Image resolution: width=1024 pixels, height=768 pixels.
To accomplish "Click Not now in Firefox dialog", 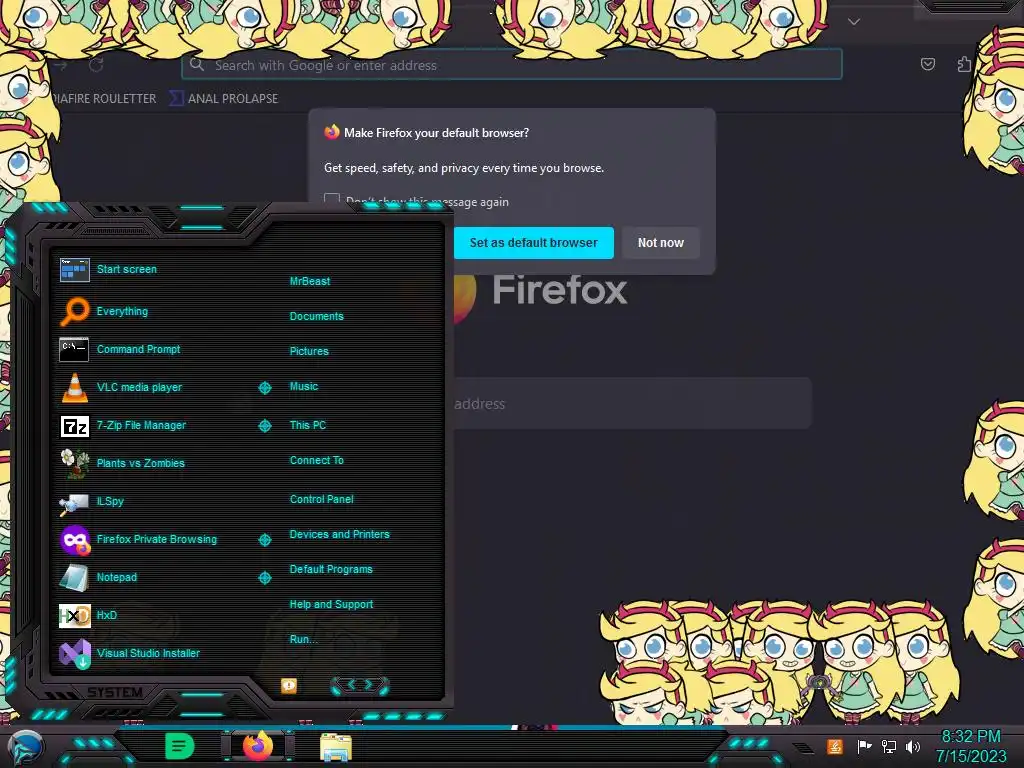I will pyautogui.click(x=660, y=243).
